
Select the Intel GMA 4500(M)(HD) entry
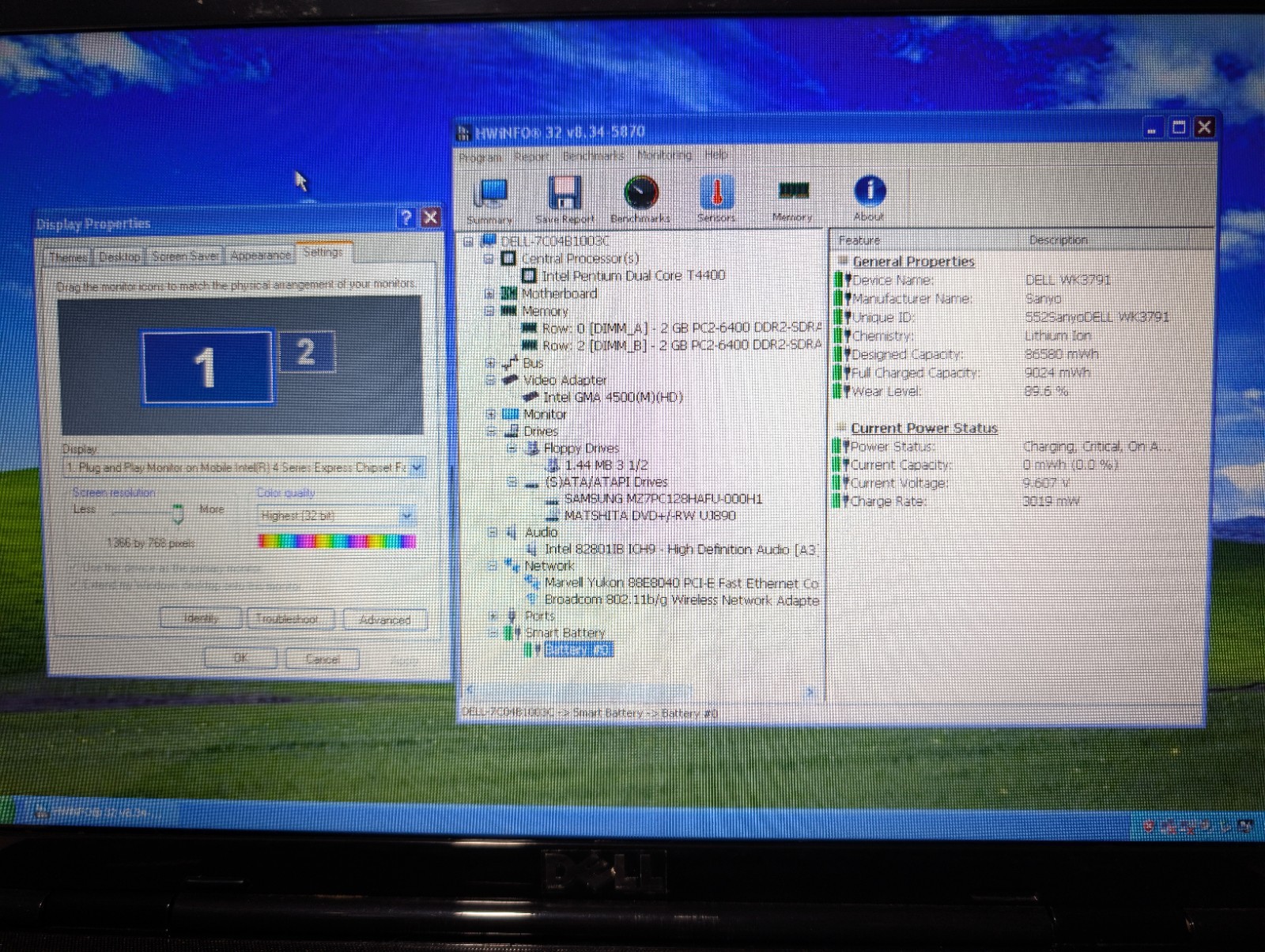coord(613,397)
